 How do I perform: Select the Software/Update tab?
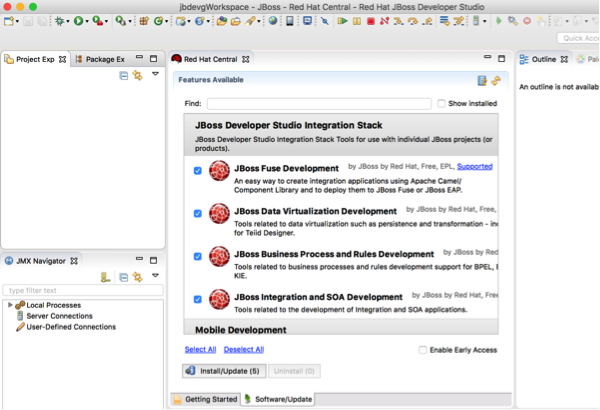click(279, 399)
